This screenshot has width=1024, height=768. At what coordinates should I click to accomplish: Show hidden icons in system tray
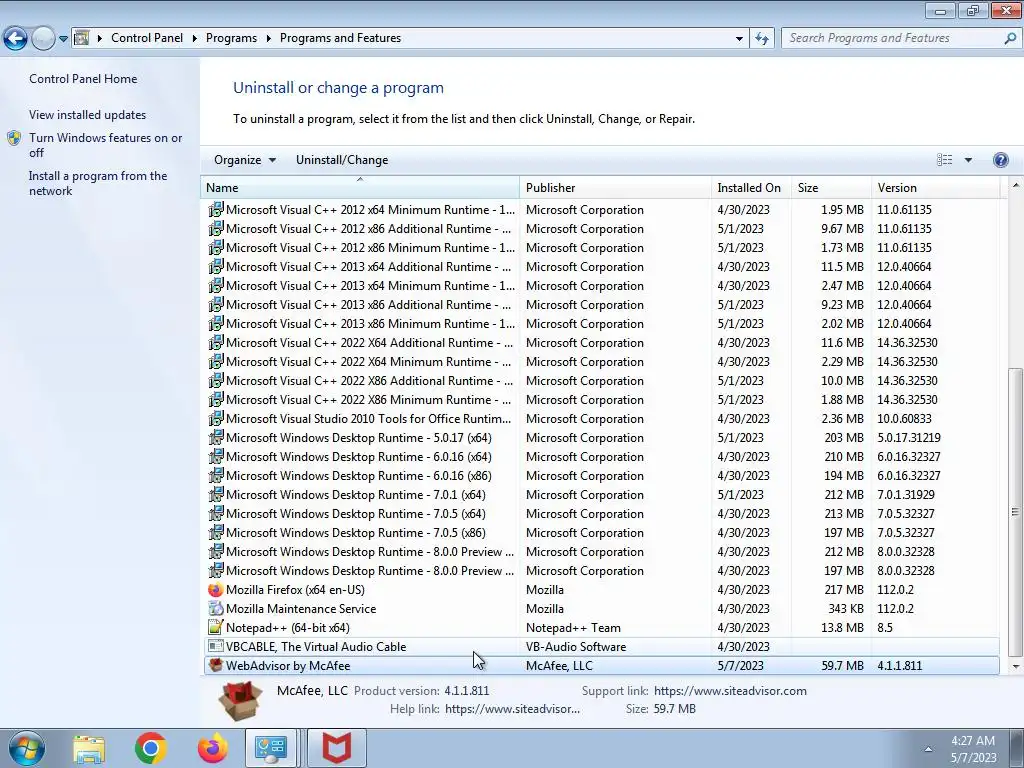click(x=928, y=749)
